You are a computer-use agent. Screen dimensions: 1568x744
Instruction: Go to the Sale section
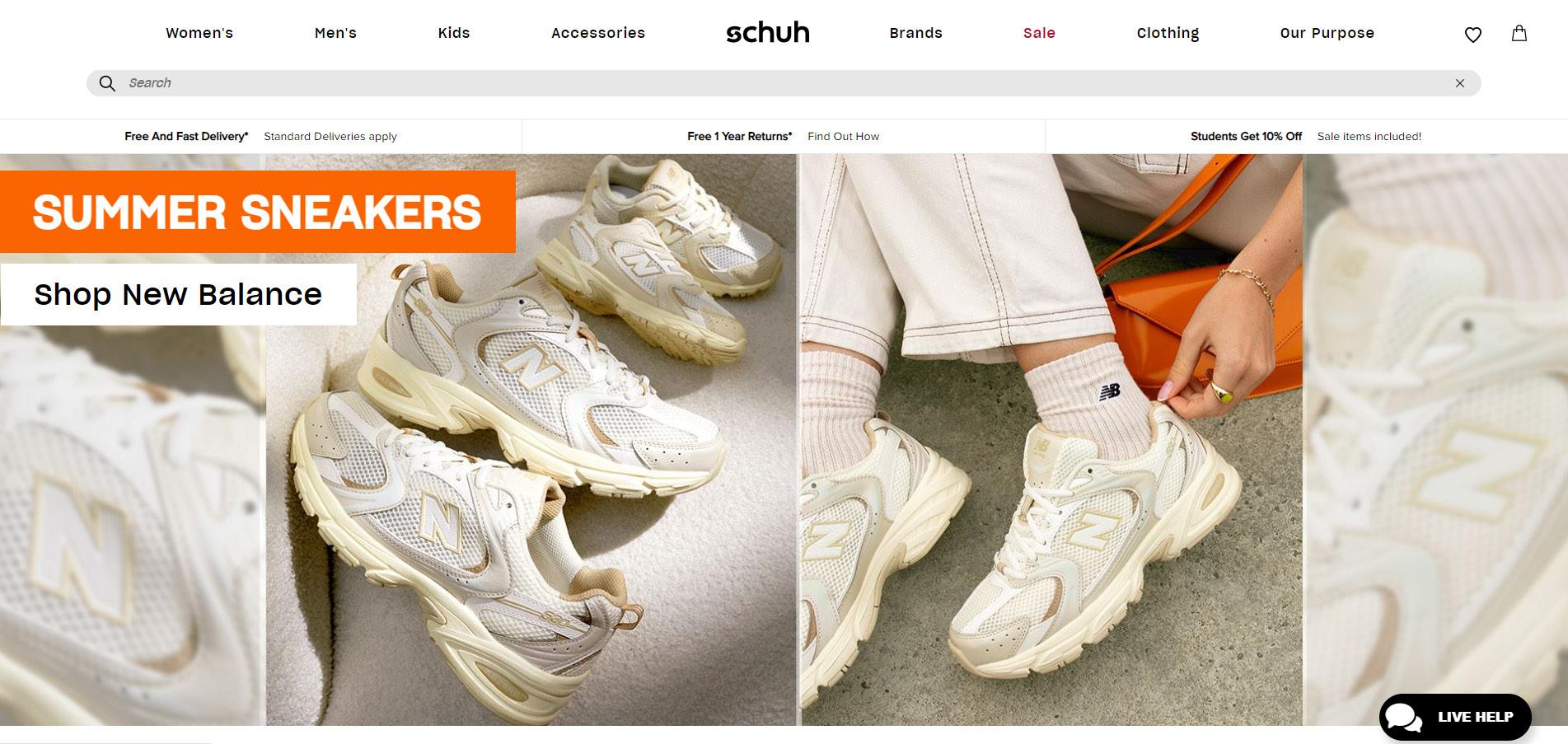1039,33
